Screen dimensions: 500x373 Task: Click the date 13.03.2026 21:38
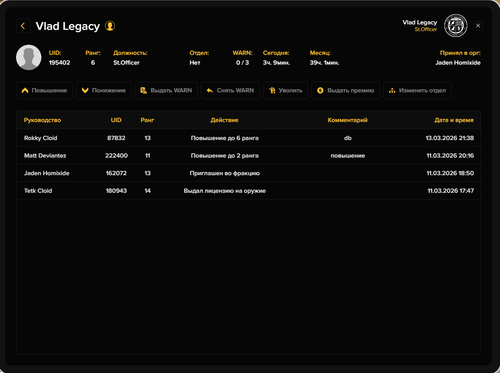pyautogui.click(x=450, y=138)
